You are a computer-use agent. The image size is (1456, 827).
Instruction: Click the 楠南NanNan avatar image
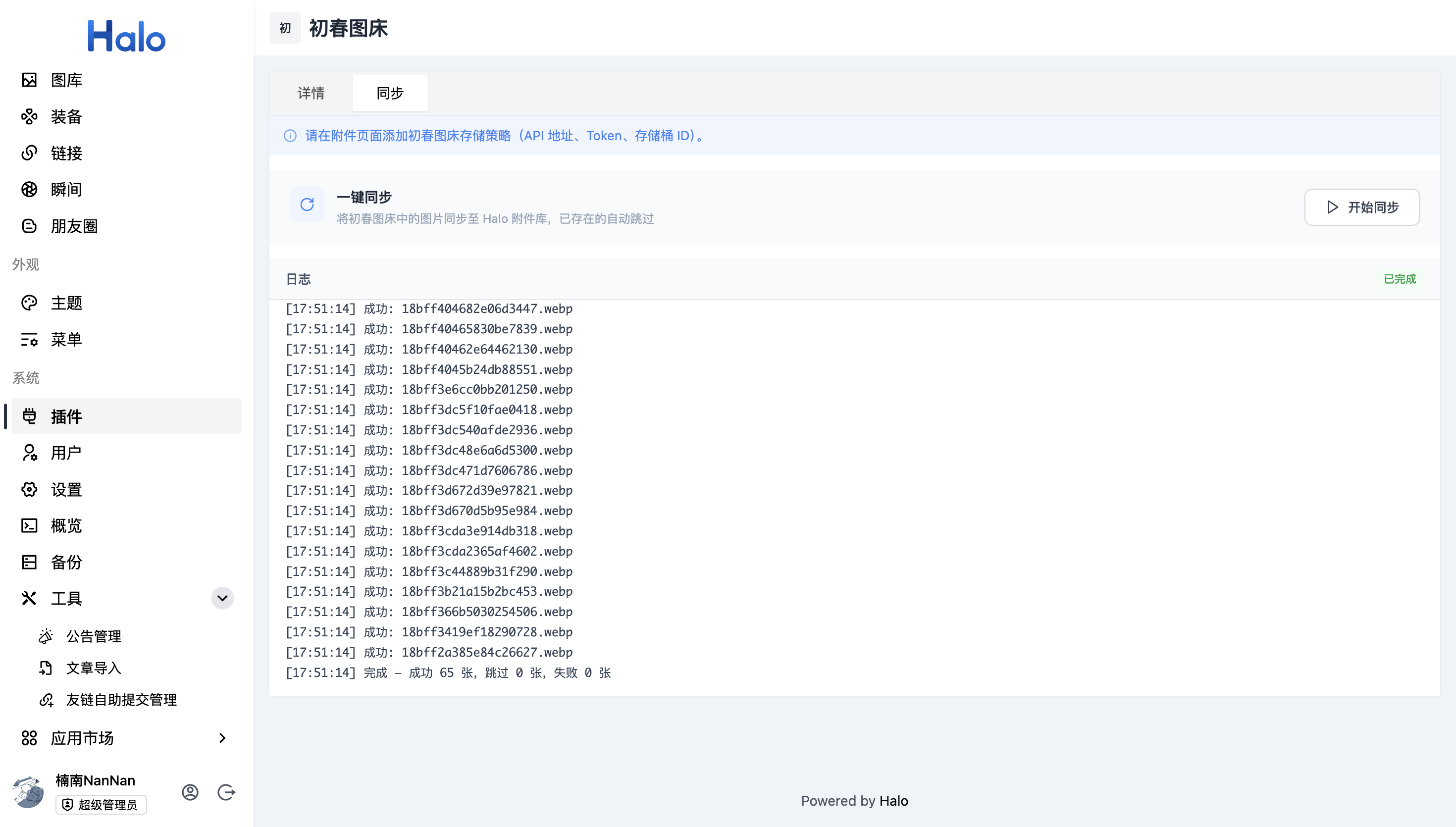click(28, 792)
